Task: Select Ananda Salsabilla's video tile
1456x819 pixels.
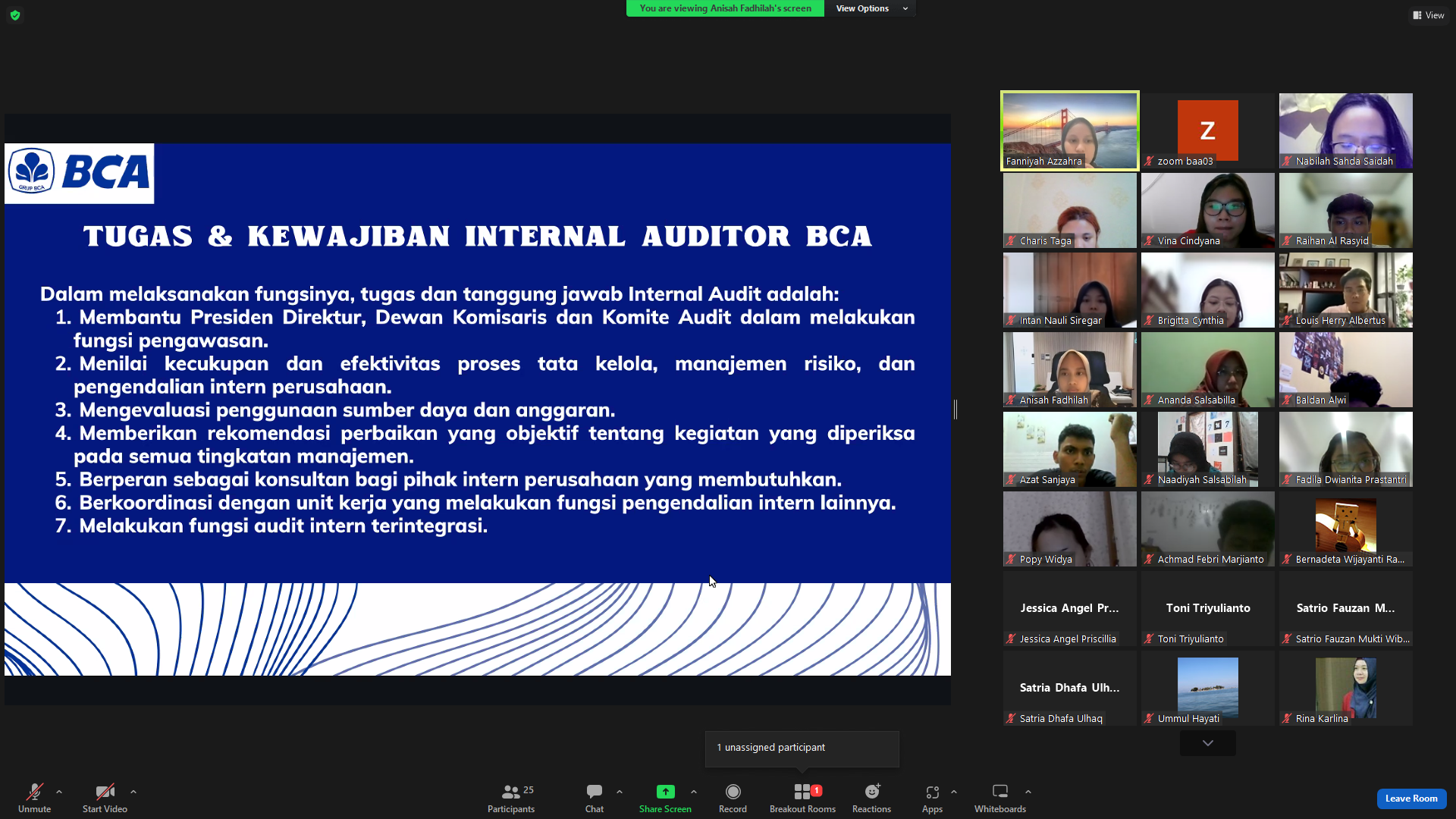Action: pos(1208,369)
